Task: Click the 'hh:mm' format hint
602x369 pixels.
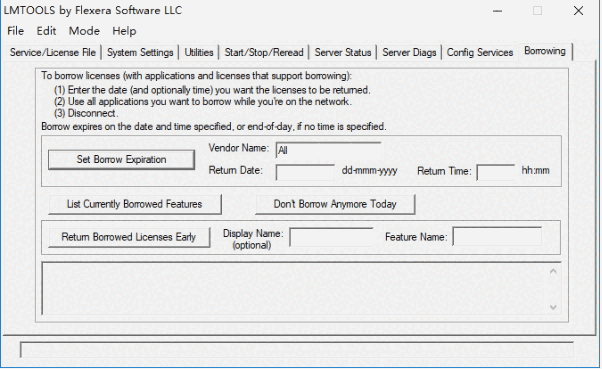Action: click(x=535, y=170)
